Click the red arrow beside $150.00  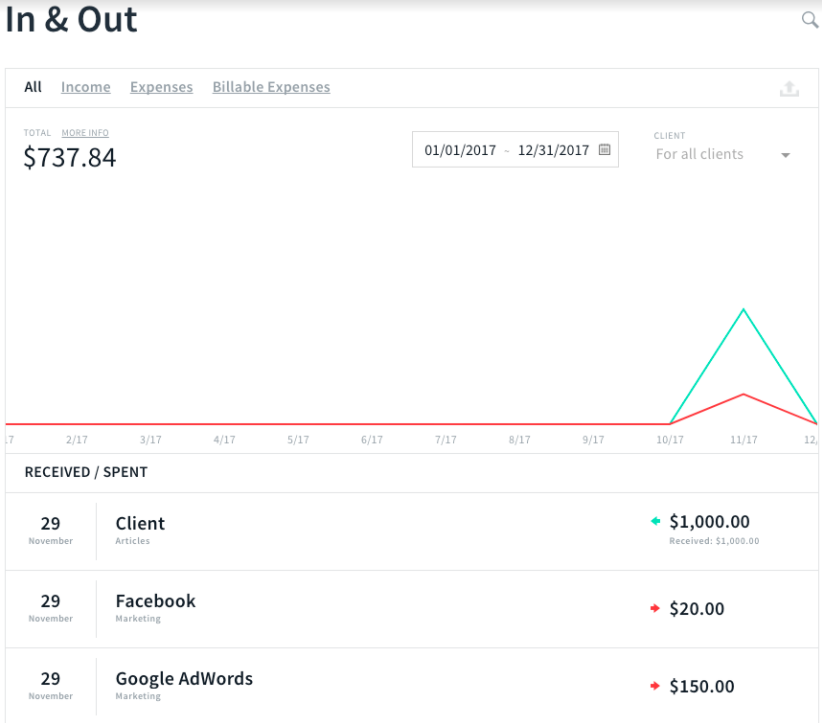coord(655,686)
